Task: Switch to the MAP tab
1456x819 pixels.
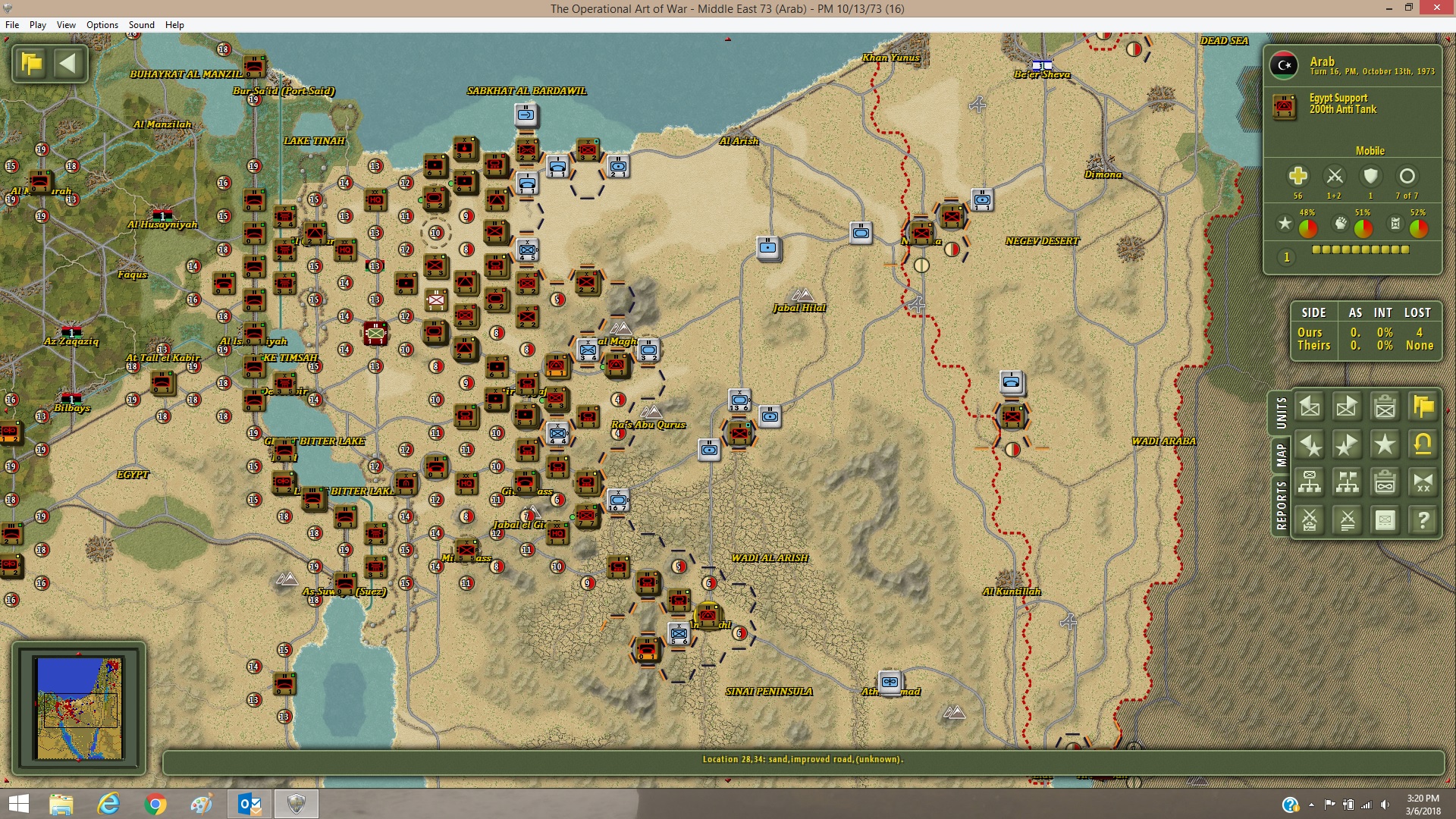Action: point(1282,455)
